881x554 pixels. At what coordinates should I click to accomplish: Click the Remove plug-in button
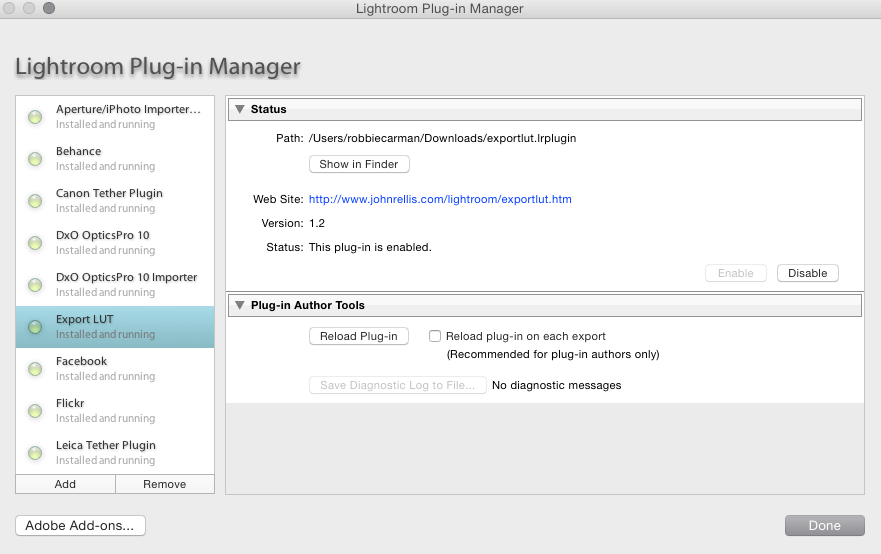pos(165,484)
